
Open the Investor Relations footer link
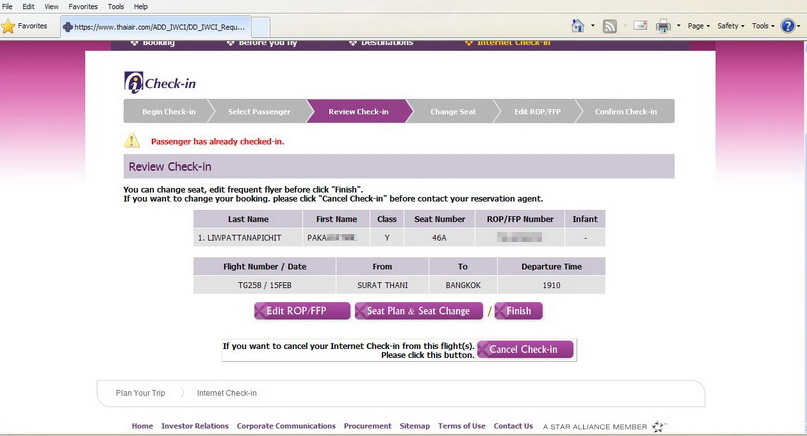tap(195, 426)
